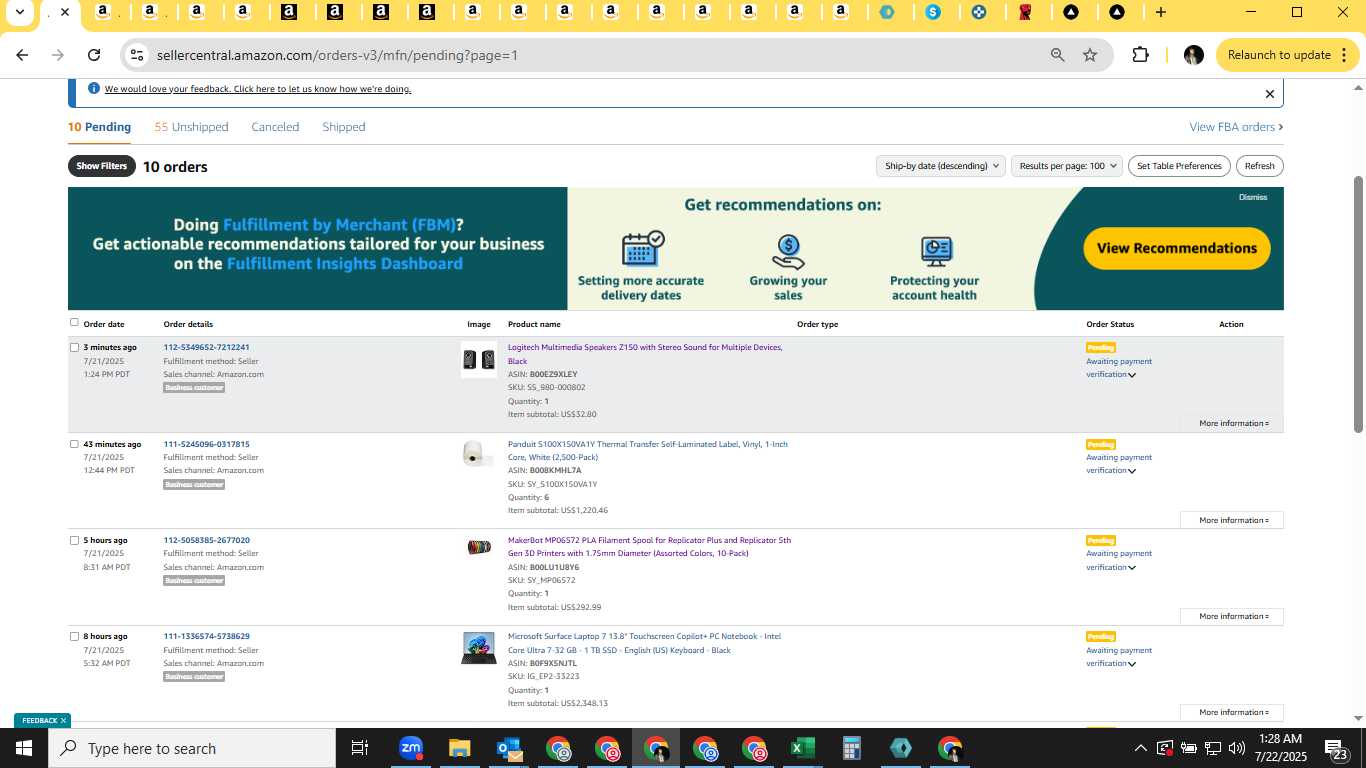The height and width of the screenshot is (768, 1366).
Task: Check the box for order 112-5349652-7212241
Action: [74, 347]
